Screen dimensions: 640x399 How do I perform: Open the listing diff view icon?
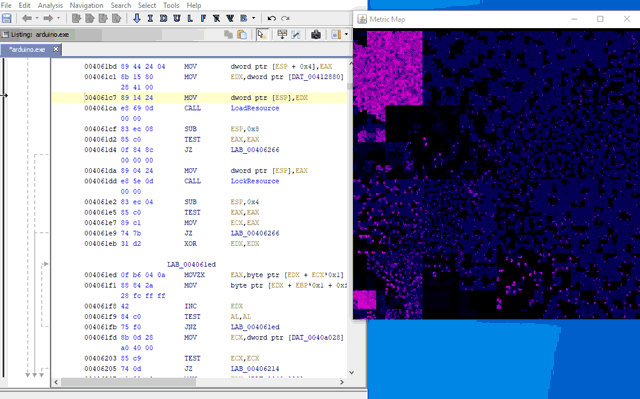[x=296, y=35]
